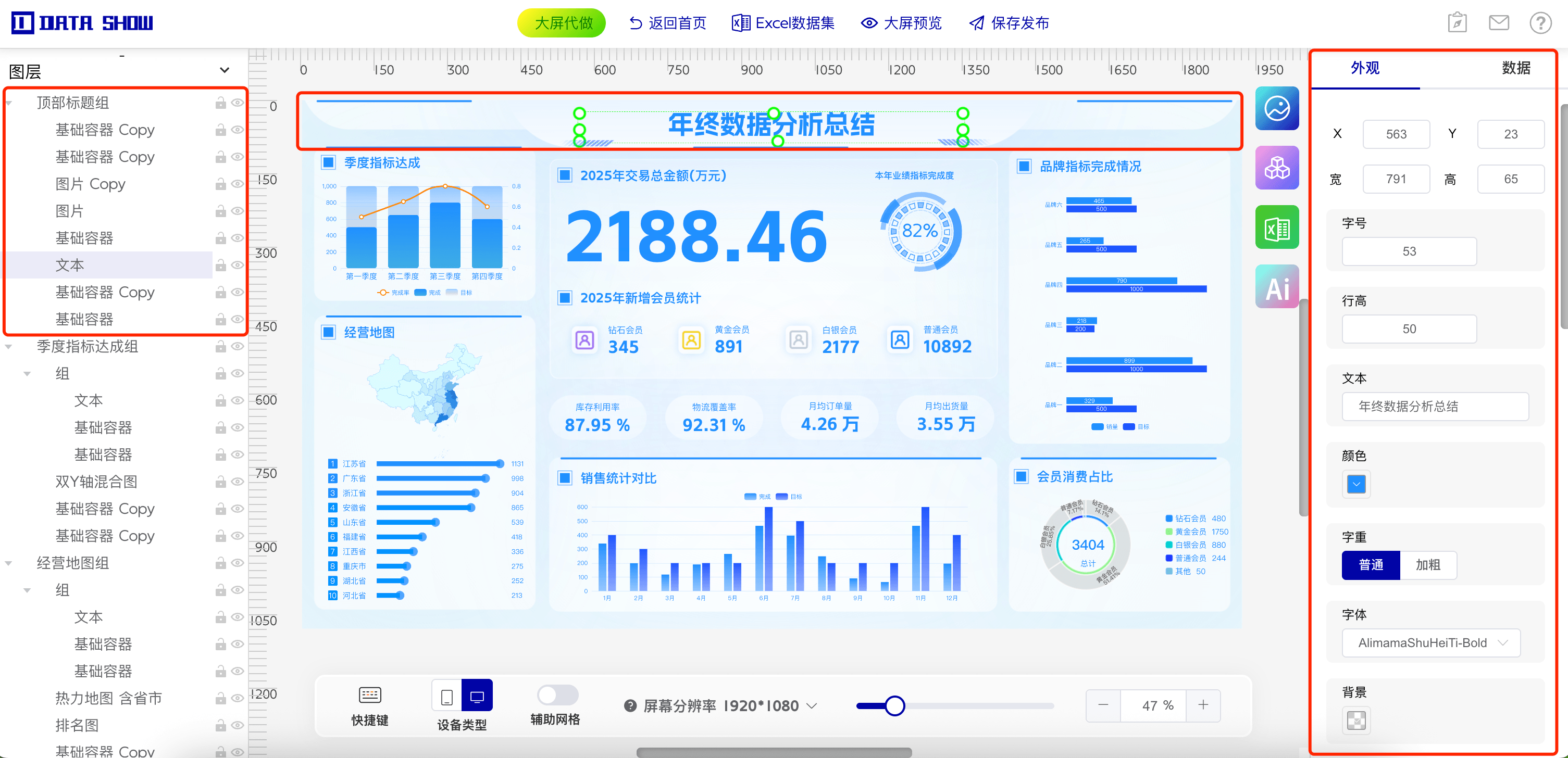The width and height of the screenshot is (1568, 758).
Task: Open the help question mark icon
Action: tap(1540, 23)
